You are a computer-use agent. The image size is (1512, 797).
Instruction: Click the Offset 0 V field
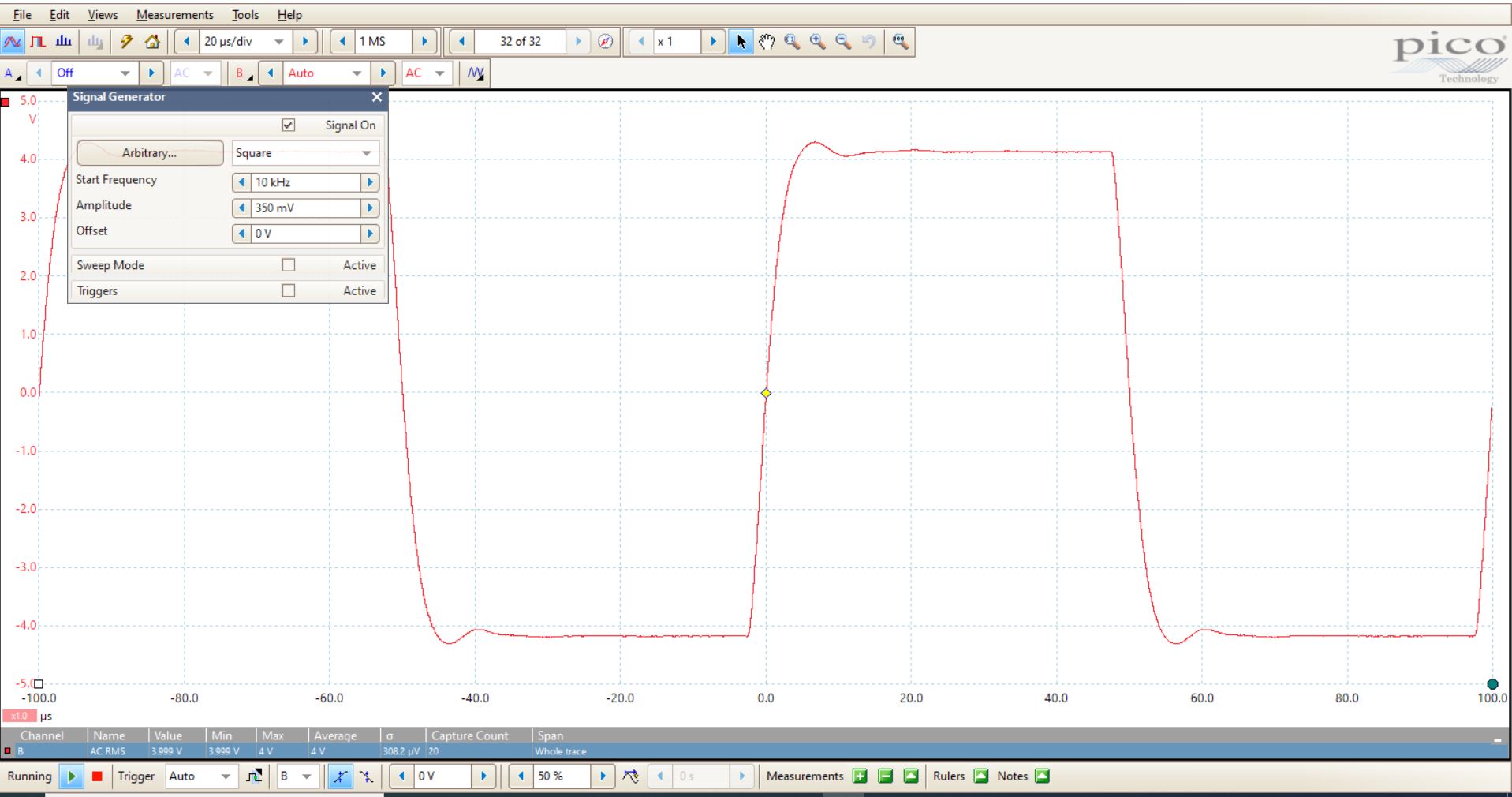[306, 234]
